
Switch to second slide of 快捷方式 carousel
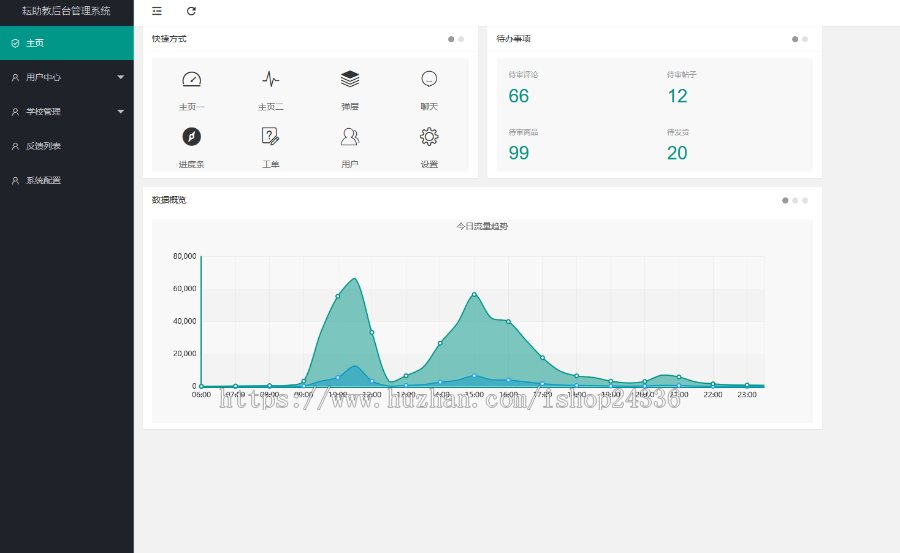pyautogui.click(x=461, y=39)
